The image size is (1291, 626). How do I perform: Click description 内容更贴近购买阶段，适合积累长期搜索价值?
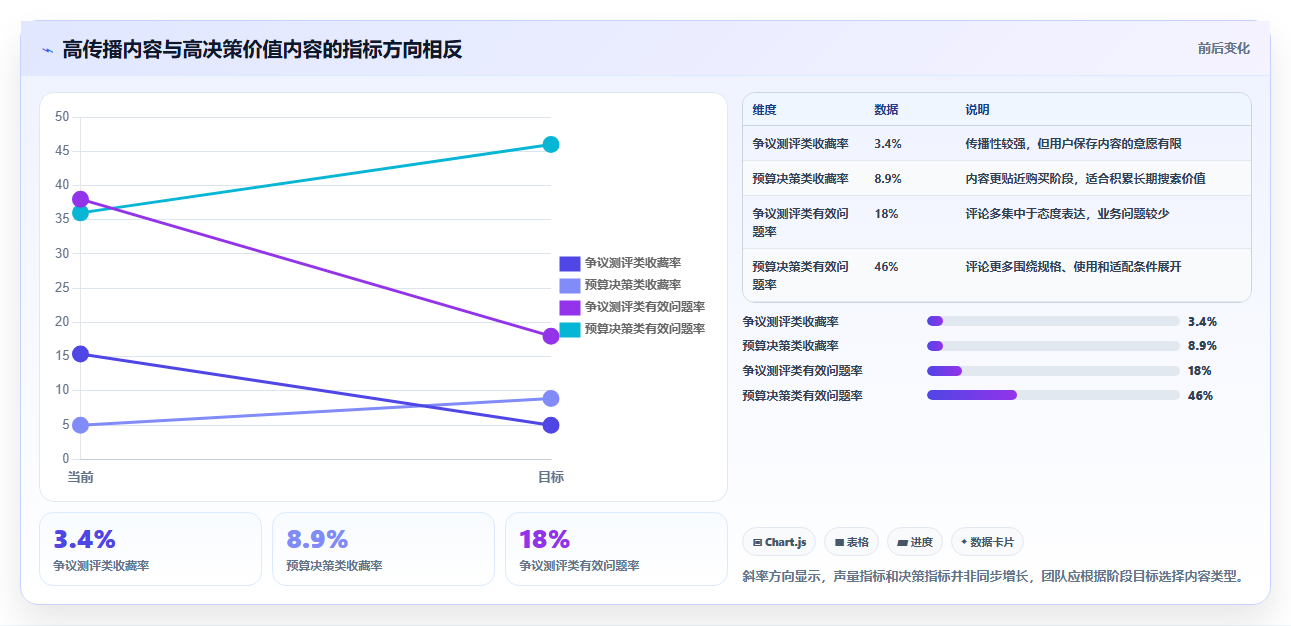pyautogui.click(x=1085, y=179)
